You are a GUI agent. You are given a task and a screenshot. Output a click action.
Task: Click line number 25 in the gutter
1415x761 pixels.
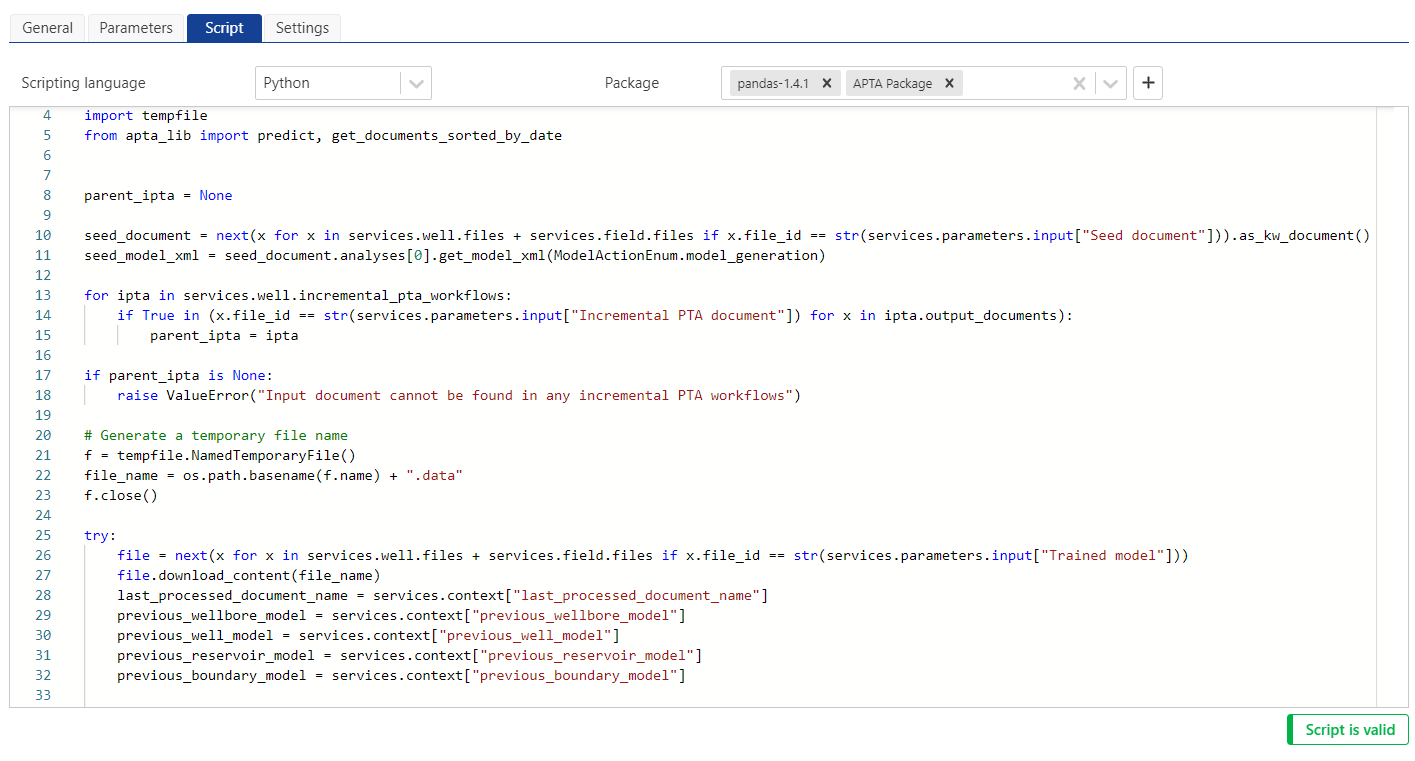point(42,536)
